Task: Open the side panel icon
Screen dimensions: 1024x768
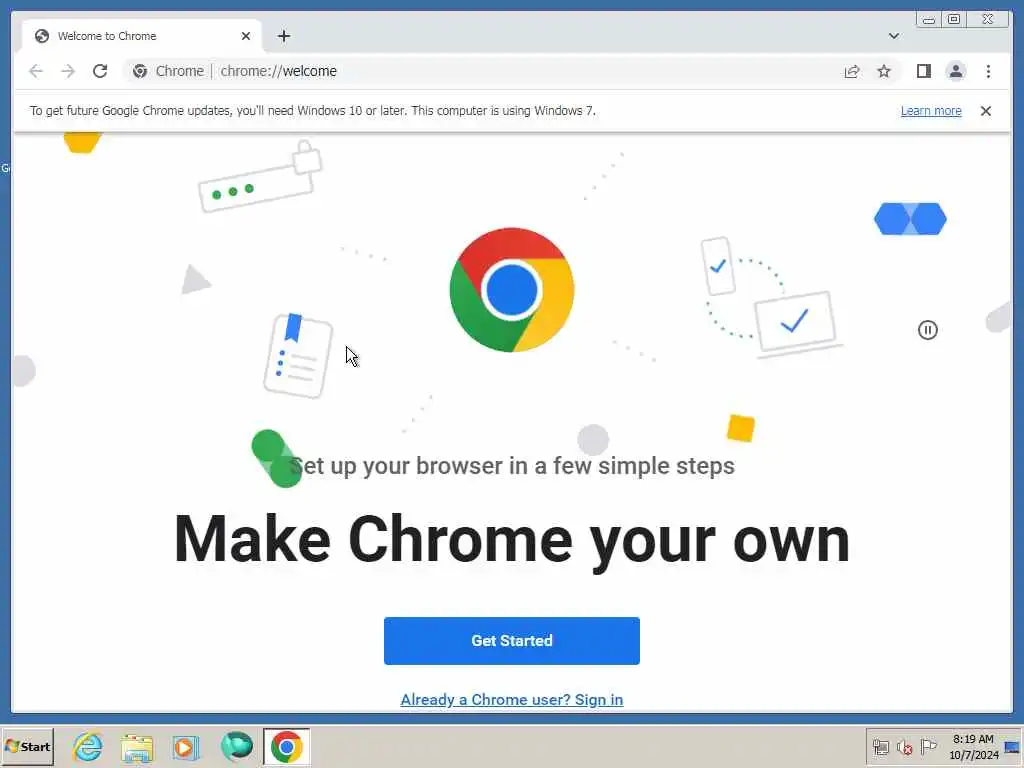Action: [923, 71]
